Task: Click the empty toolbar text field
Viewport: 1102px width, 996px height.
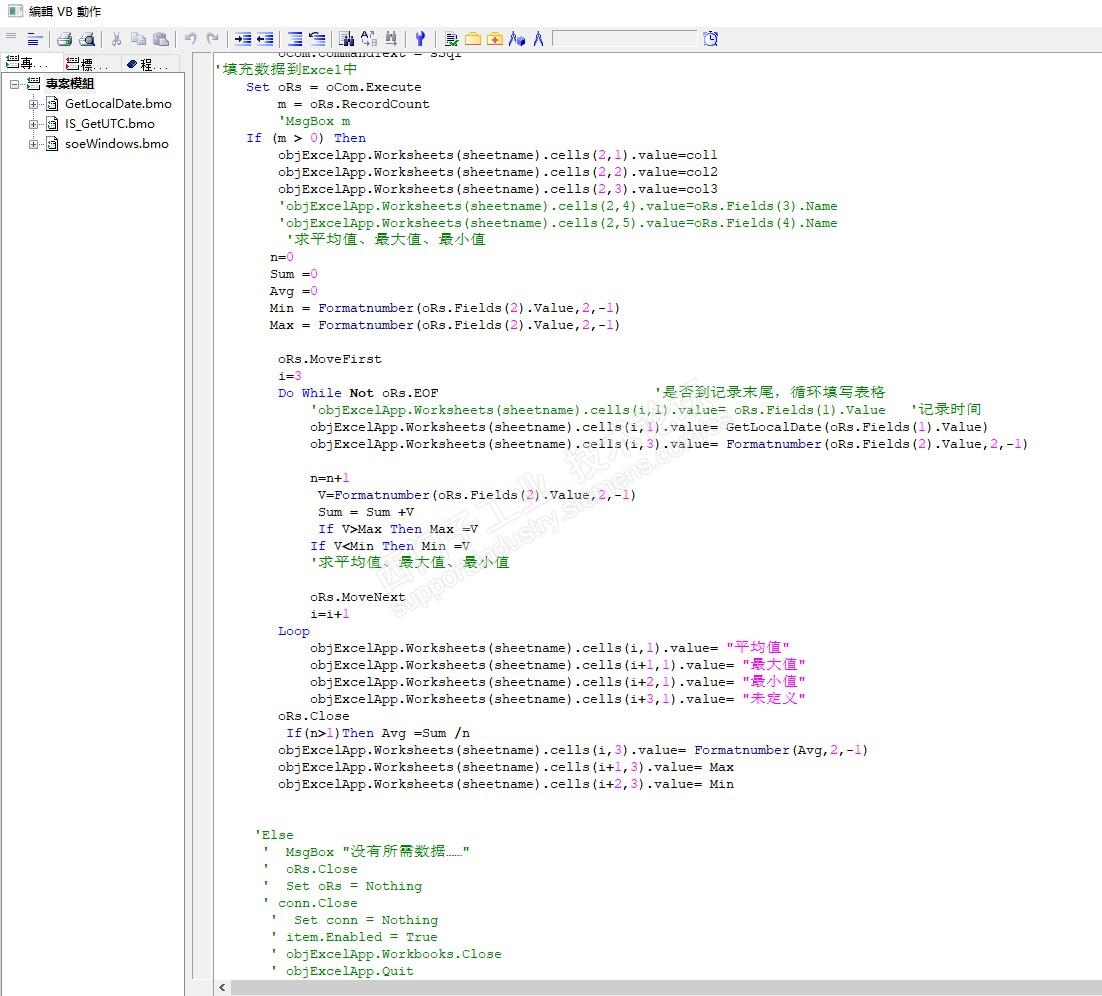Action: click(624, 39)
